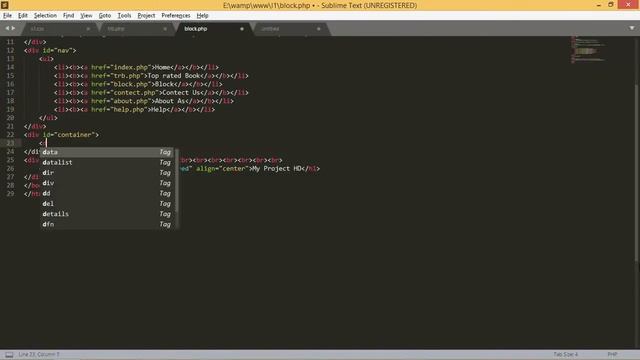640x360 pixels.
Task: Go to previous tab with left arrow
Action: pyautogui.click(x=7, y=28)
